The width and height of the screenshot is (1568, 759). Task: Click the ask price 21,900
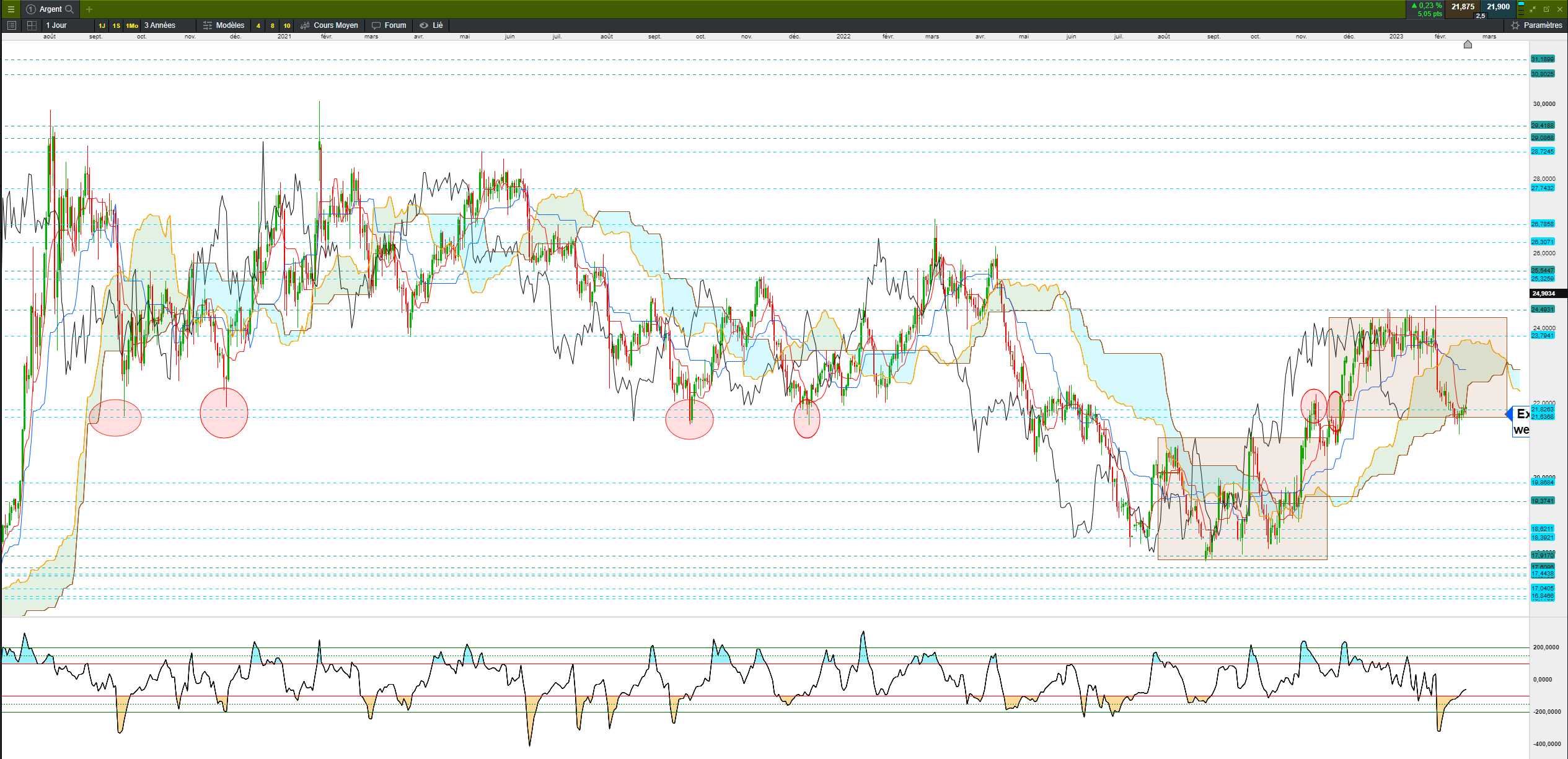point(1498,7)
